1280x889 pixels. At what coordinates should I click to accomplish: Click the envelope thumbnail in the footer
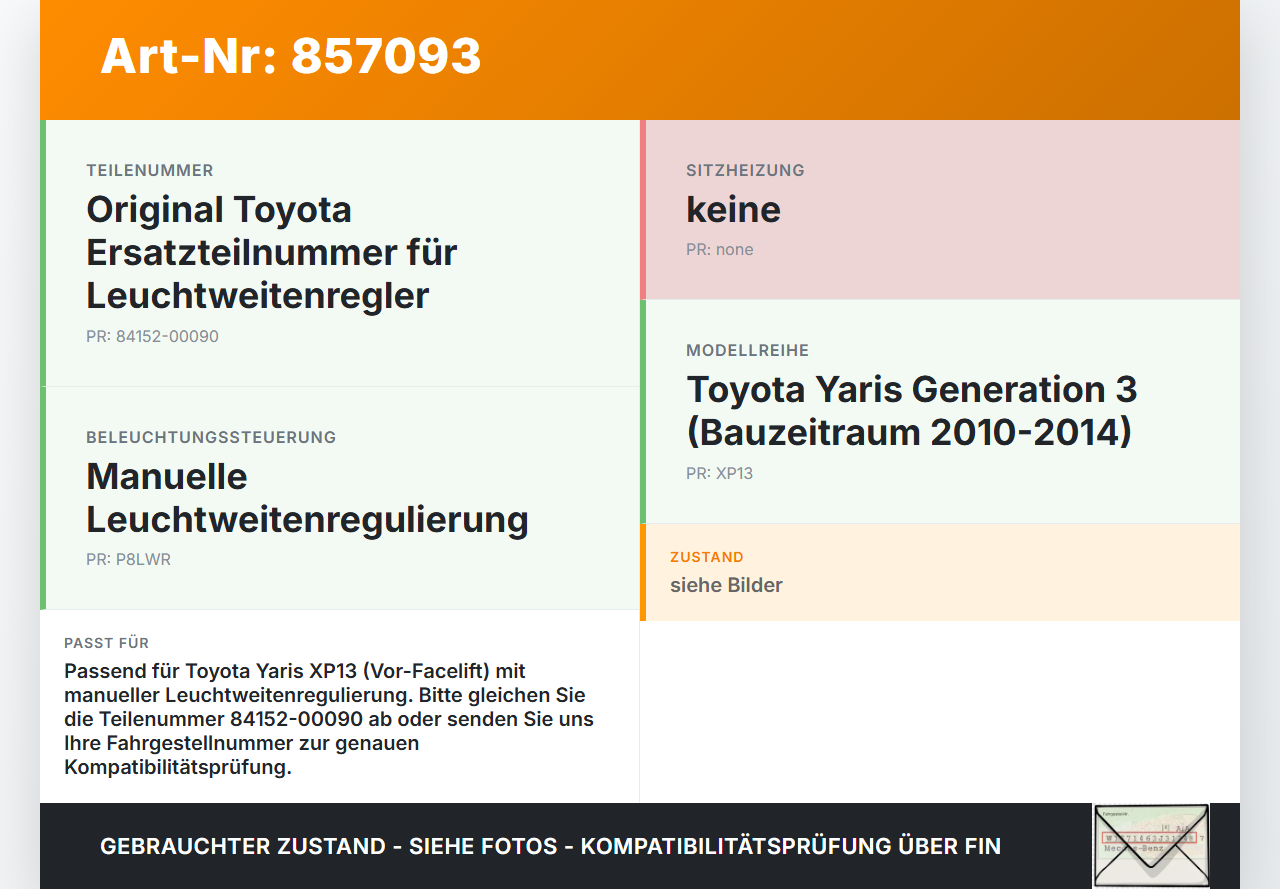tap(1151, 846)
